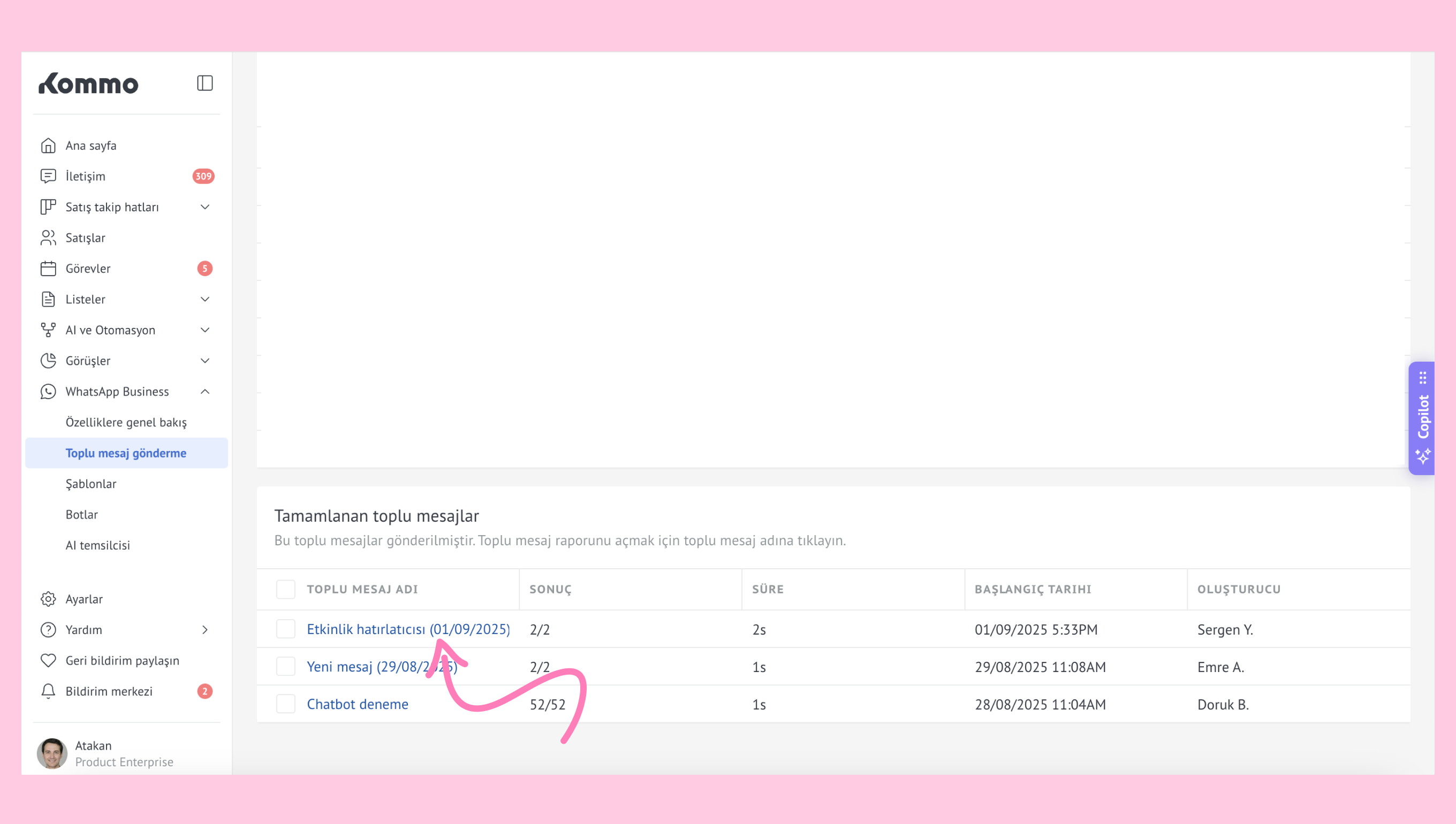Click the Geri bildirim paylaşın heart icon
The height and width of the screenshot is (824, 1456).
(x=48, y=660)
